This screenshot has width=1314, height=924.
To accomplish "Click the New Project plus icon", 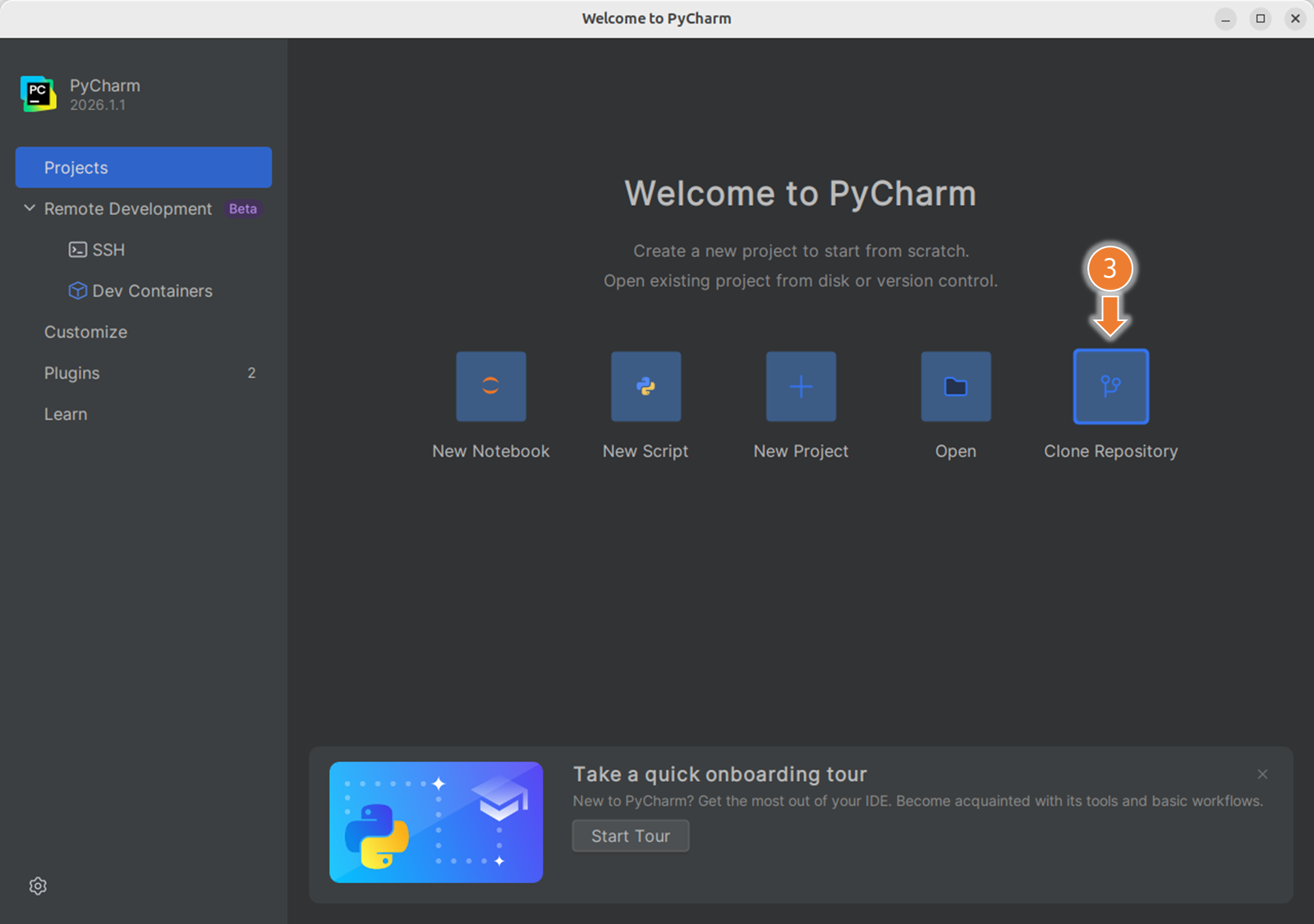I will (x=801, y=386).
